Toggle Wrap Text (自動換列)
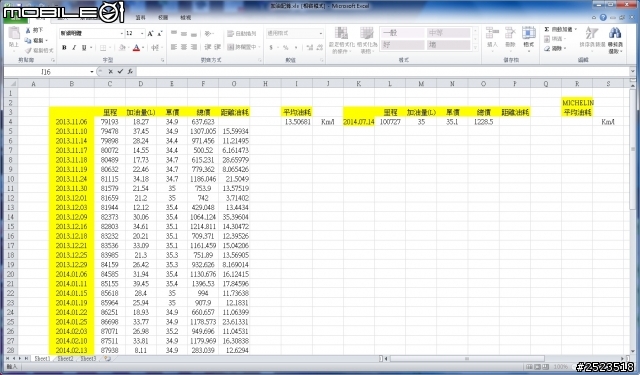The height and width of the screenshot is (375, 640). (242, 33)
